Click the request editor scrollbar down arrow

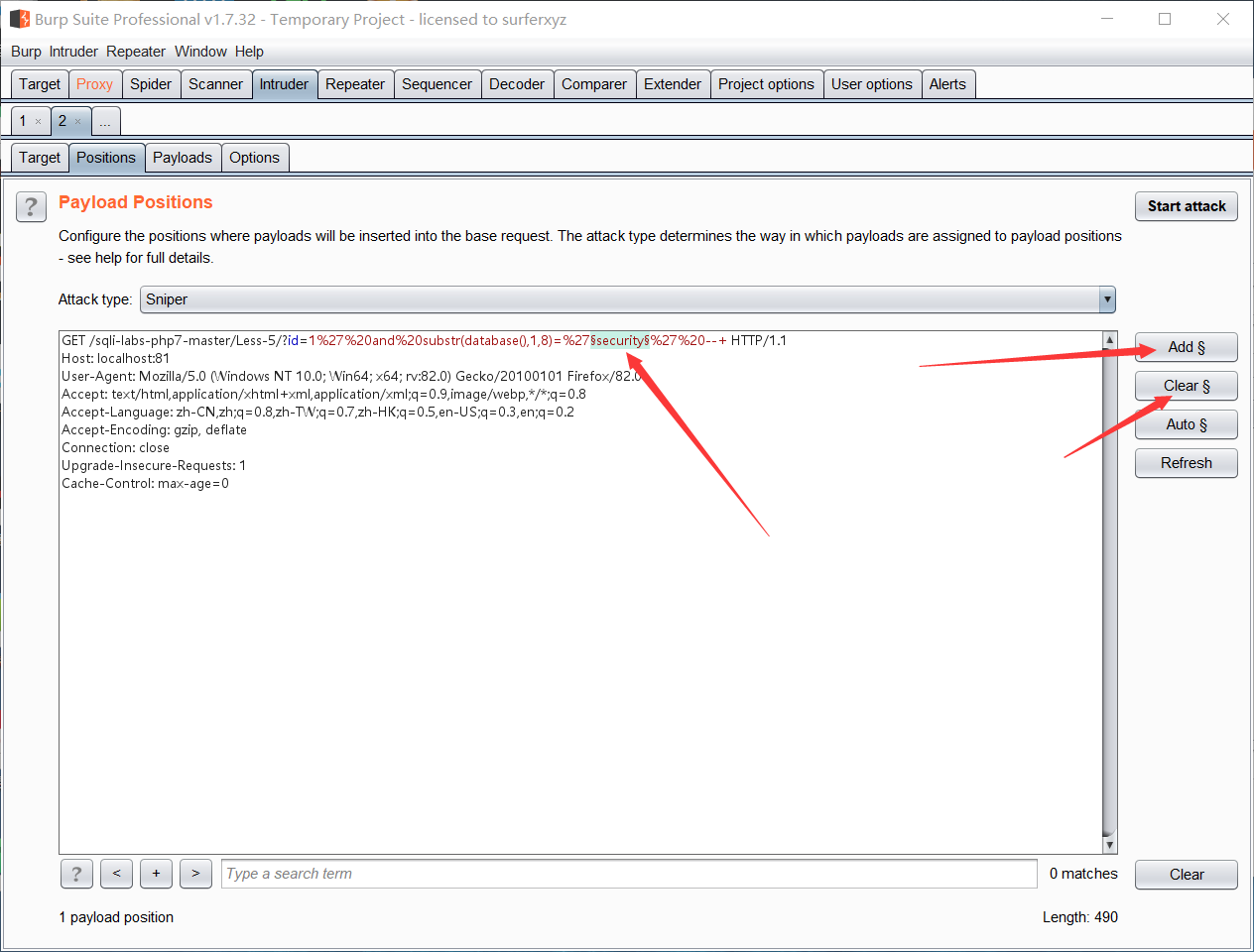coord(1110,845)
